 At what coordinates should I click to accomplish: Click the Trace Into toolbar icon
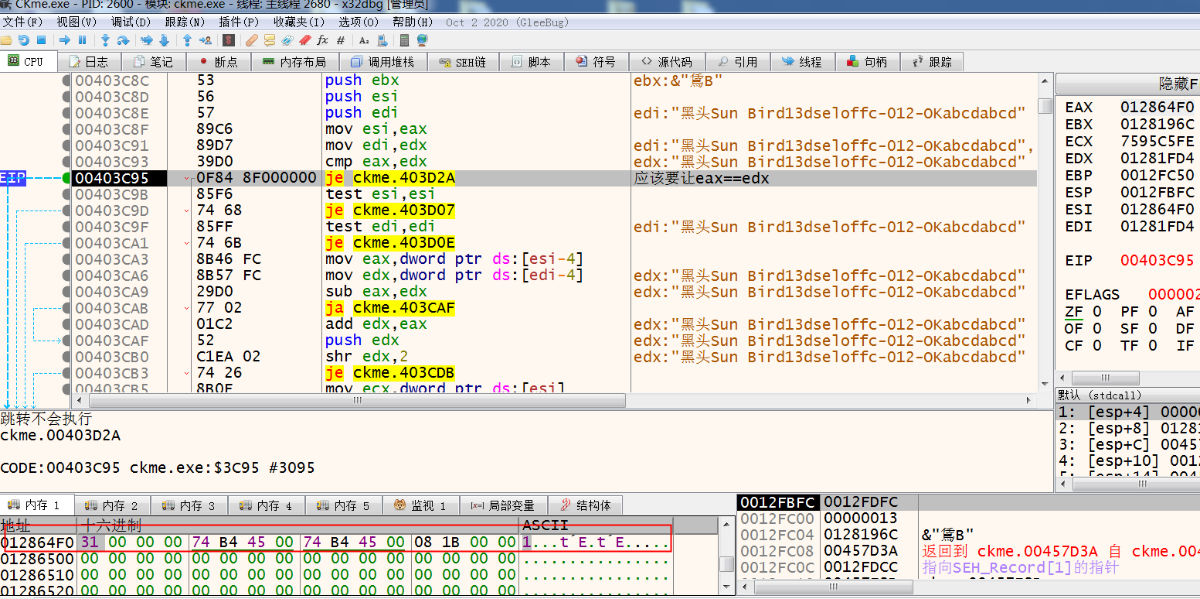146,40
